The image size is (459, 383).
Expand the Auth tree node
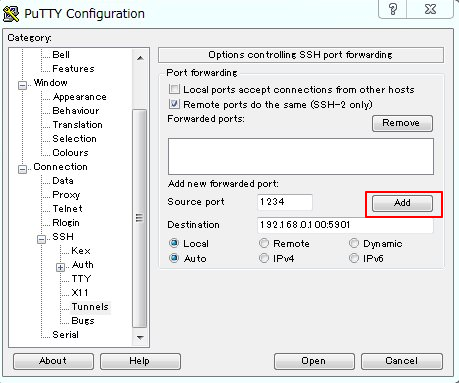pos(60,267)
